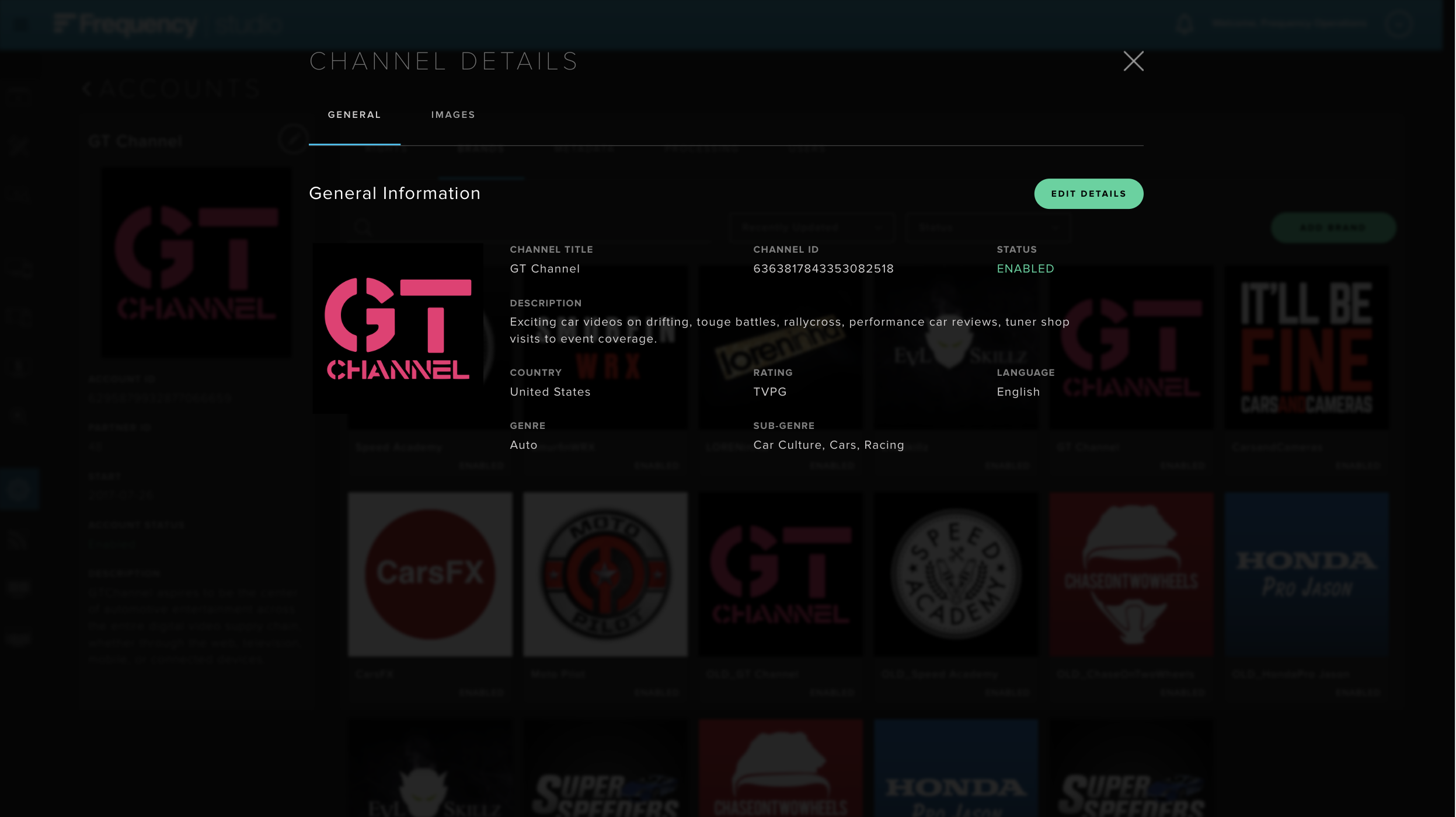The height and width of the screenshot is (817, 1456).
Task: Open the It'll Be Fine CarsAndCameras brand card
Action: click(x=1307, y=369)
